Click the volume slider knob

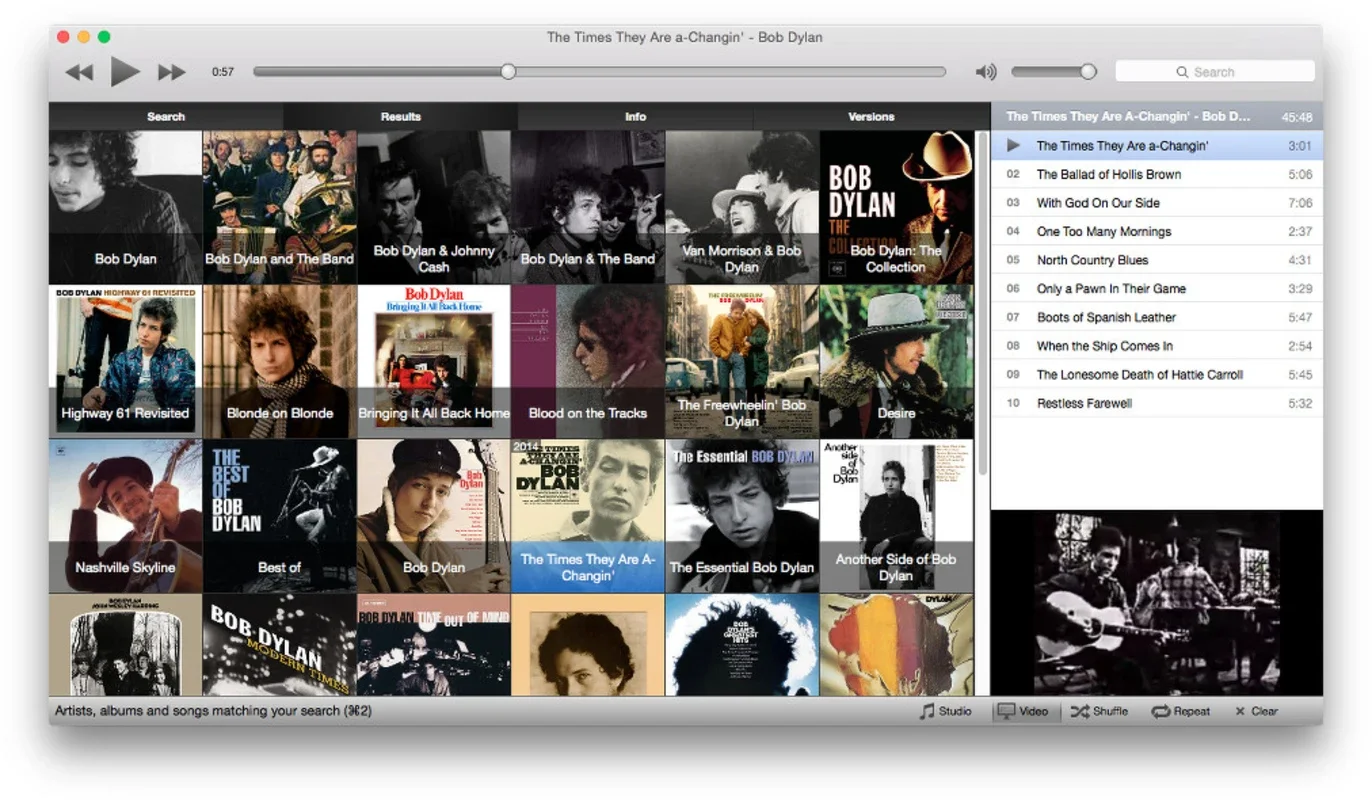[x=1088, y=71]
